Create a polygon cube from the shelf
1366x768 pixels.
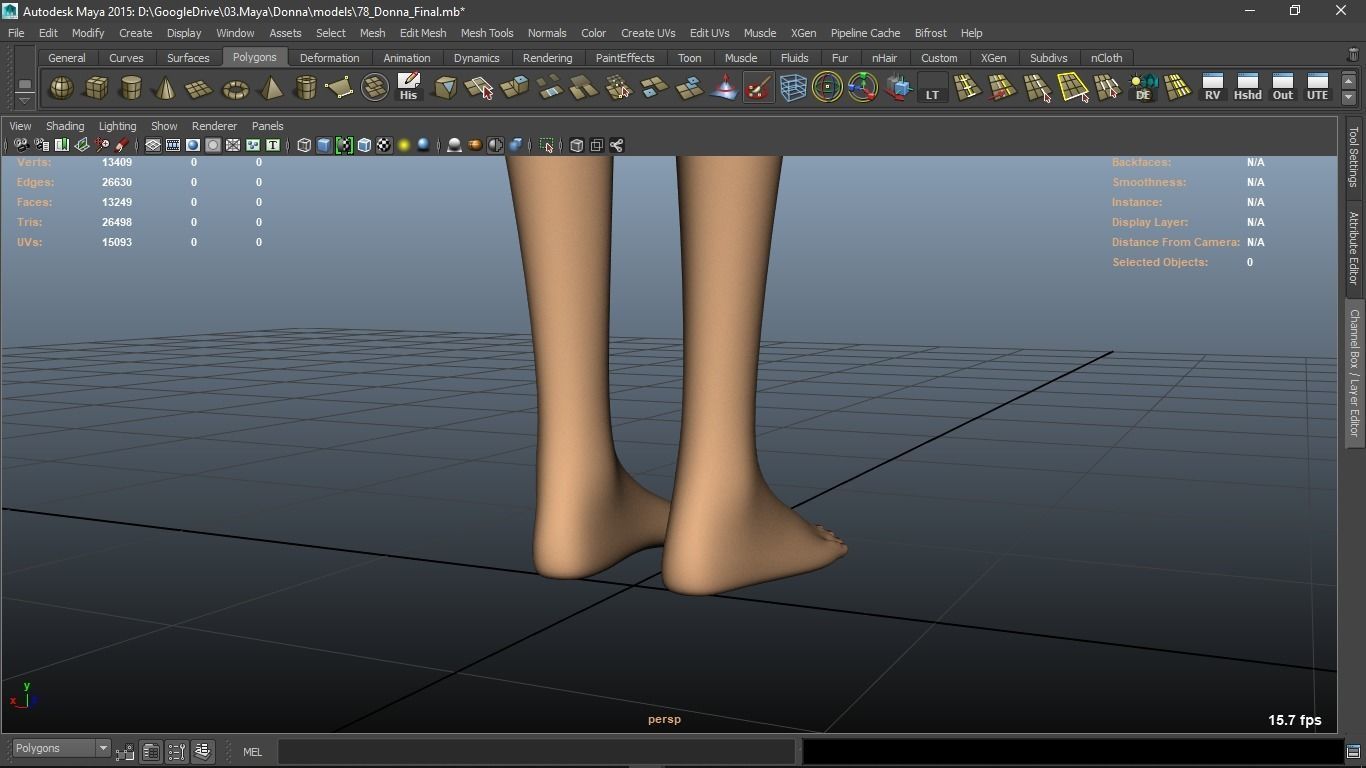point(96,88)
